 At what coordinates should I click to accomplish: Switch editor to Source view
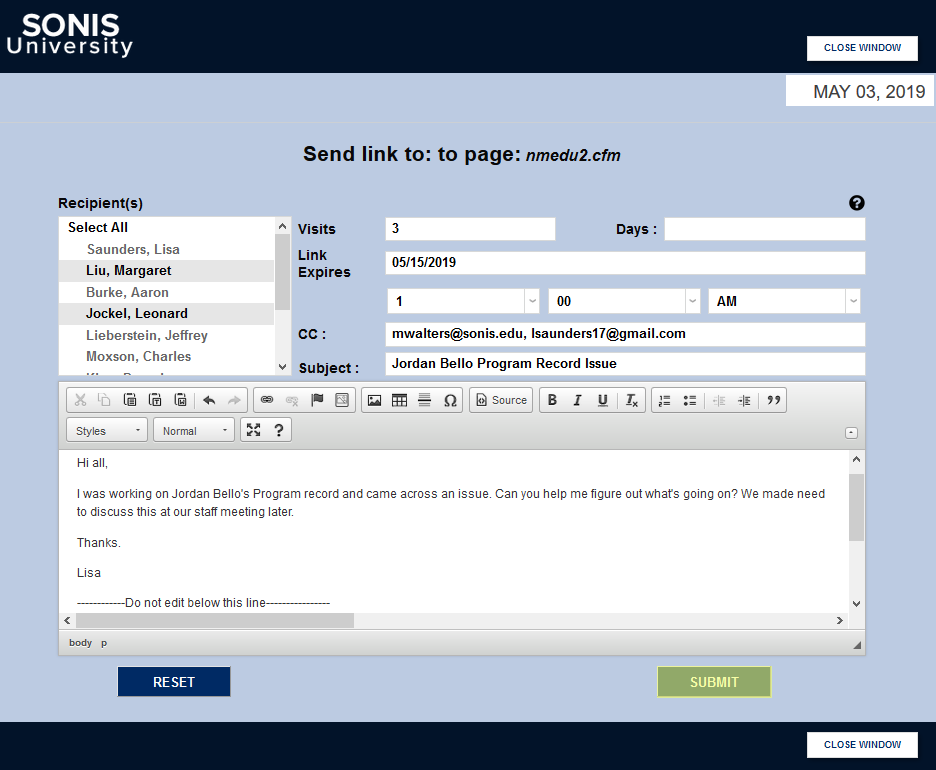click(x=501, y=400)
